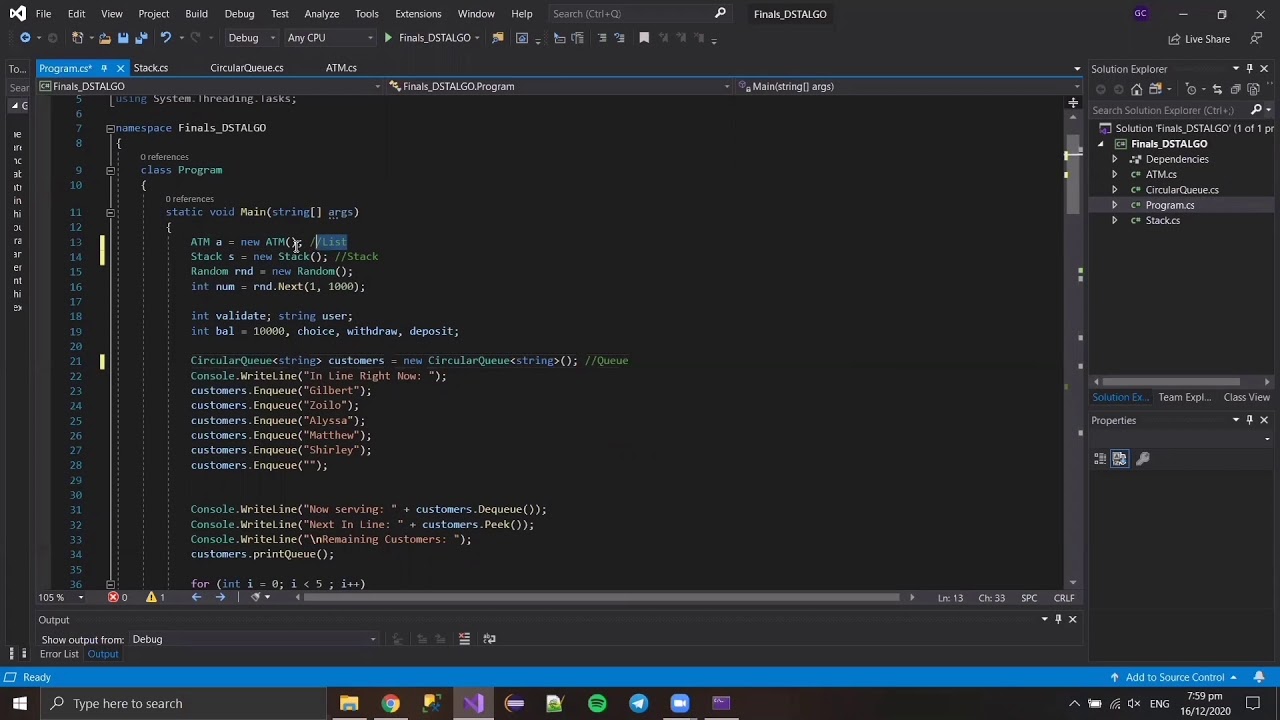Click the Save All icon
Viewport: 1280px width, 720px height.
[x=141, y=38]
